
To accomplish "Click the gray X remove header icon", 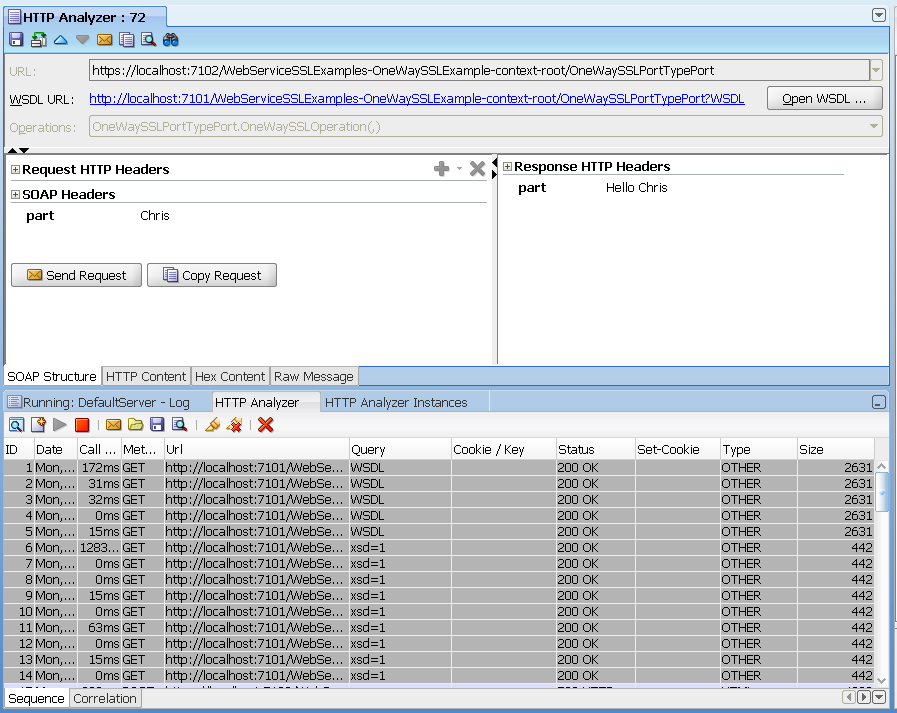I will [477, 169].
